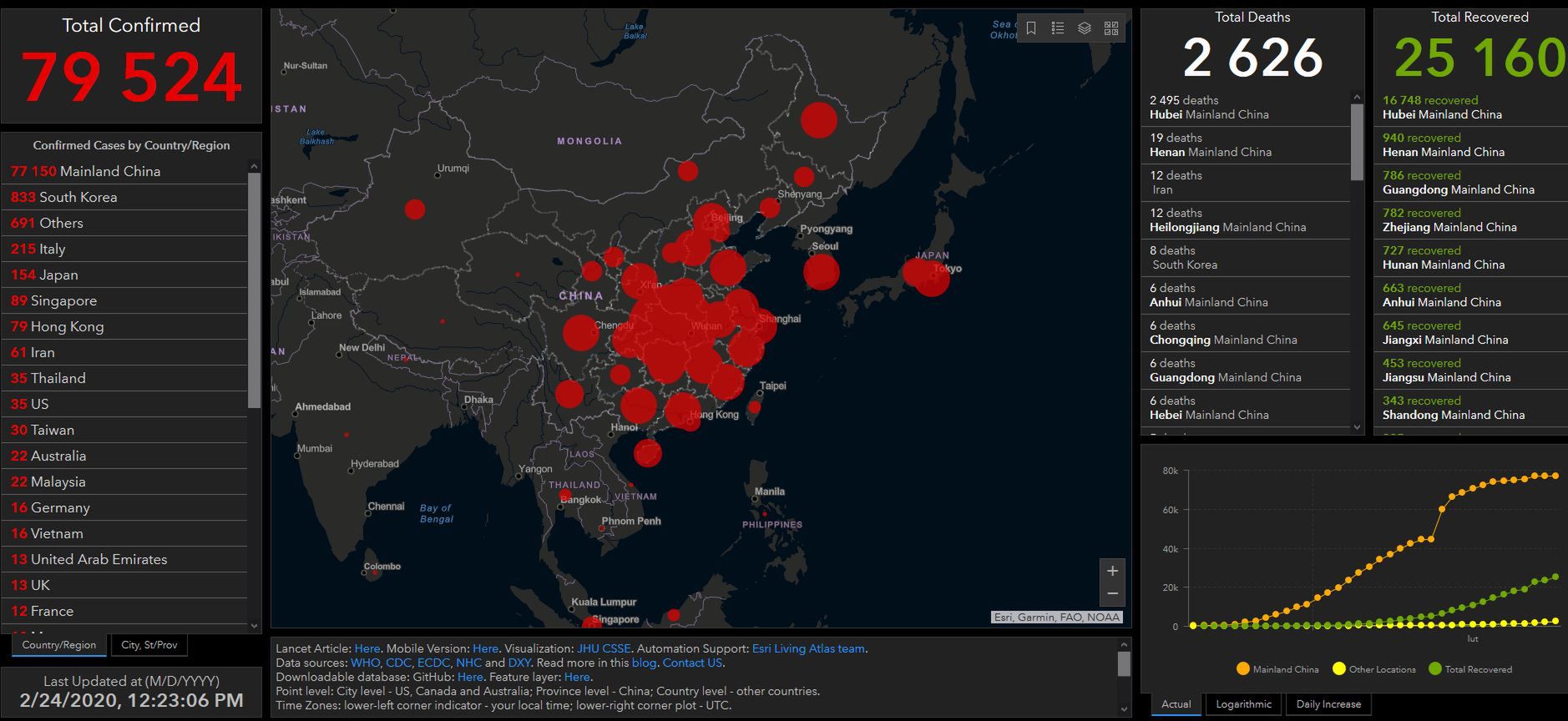The width and height of the screenshot is (1568, 721).
Task: Select the '30 Taiwan' row
Action: click(x=124, y=430)
